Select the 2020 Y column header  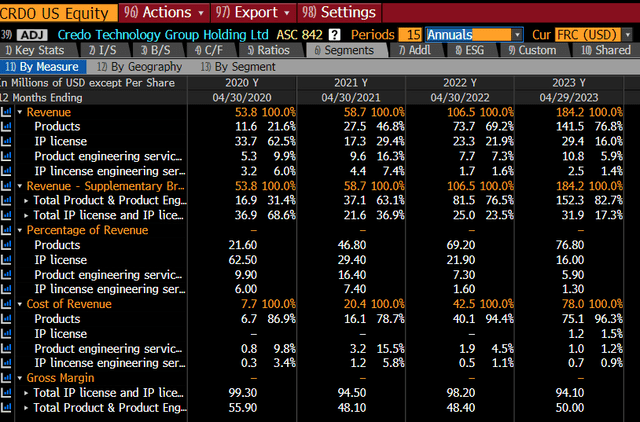[x=242, y=83]
